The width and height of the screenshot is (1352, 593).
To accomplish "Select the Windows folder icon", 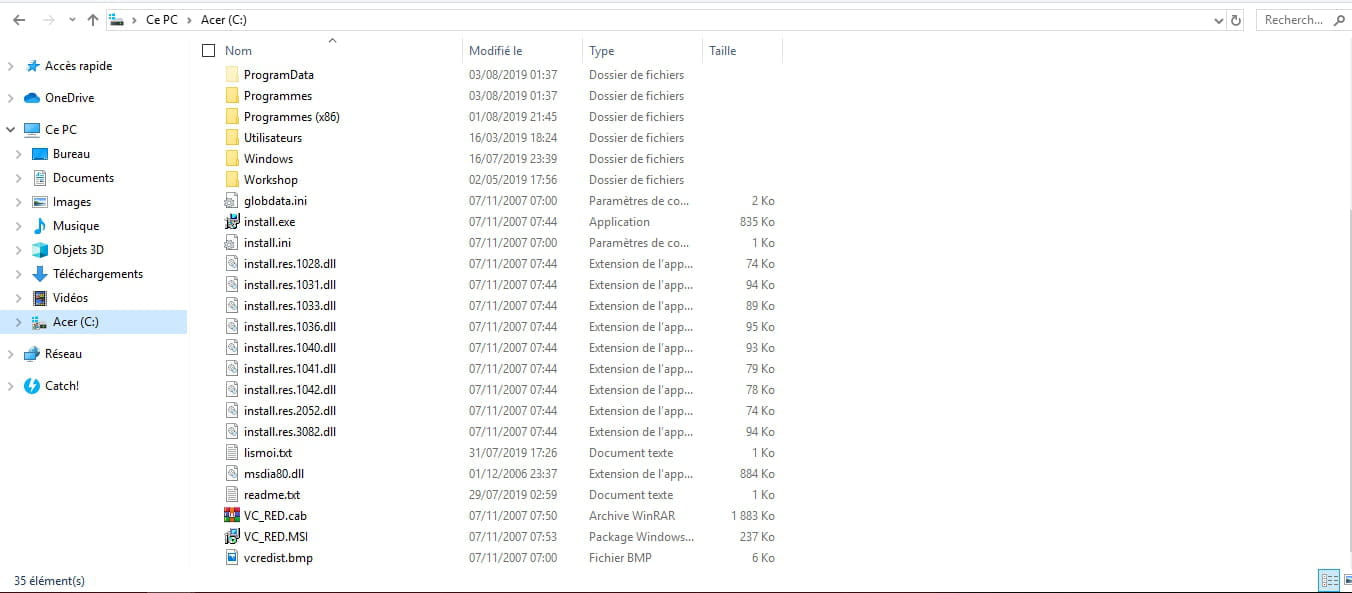I will pyautogui.click(x=232, y=159).
